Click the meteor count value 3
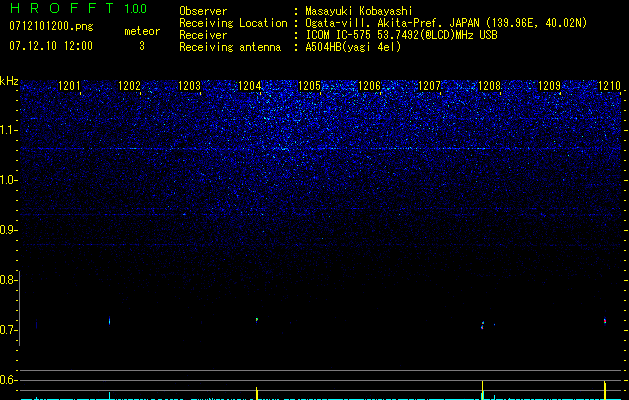Image resolution: width=629 pixels, height=400 pixels. pyautogui.click(x=142, y=46)
